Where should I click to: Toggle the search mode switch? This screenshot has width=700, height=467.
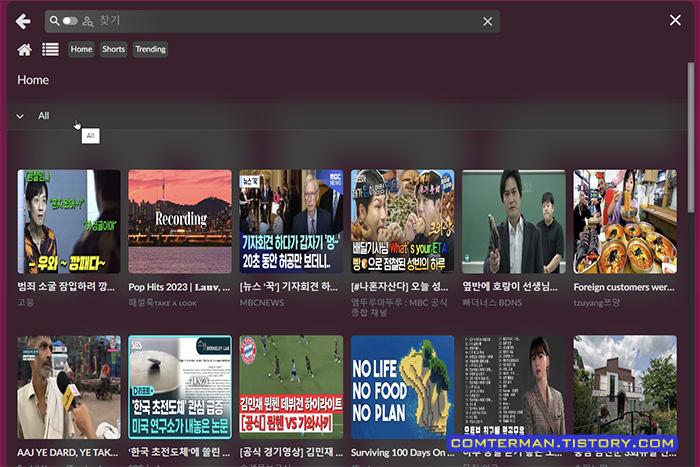point(70,21)
